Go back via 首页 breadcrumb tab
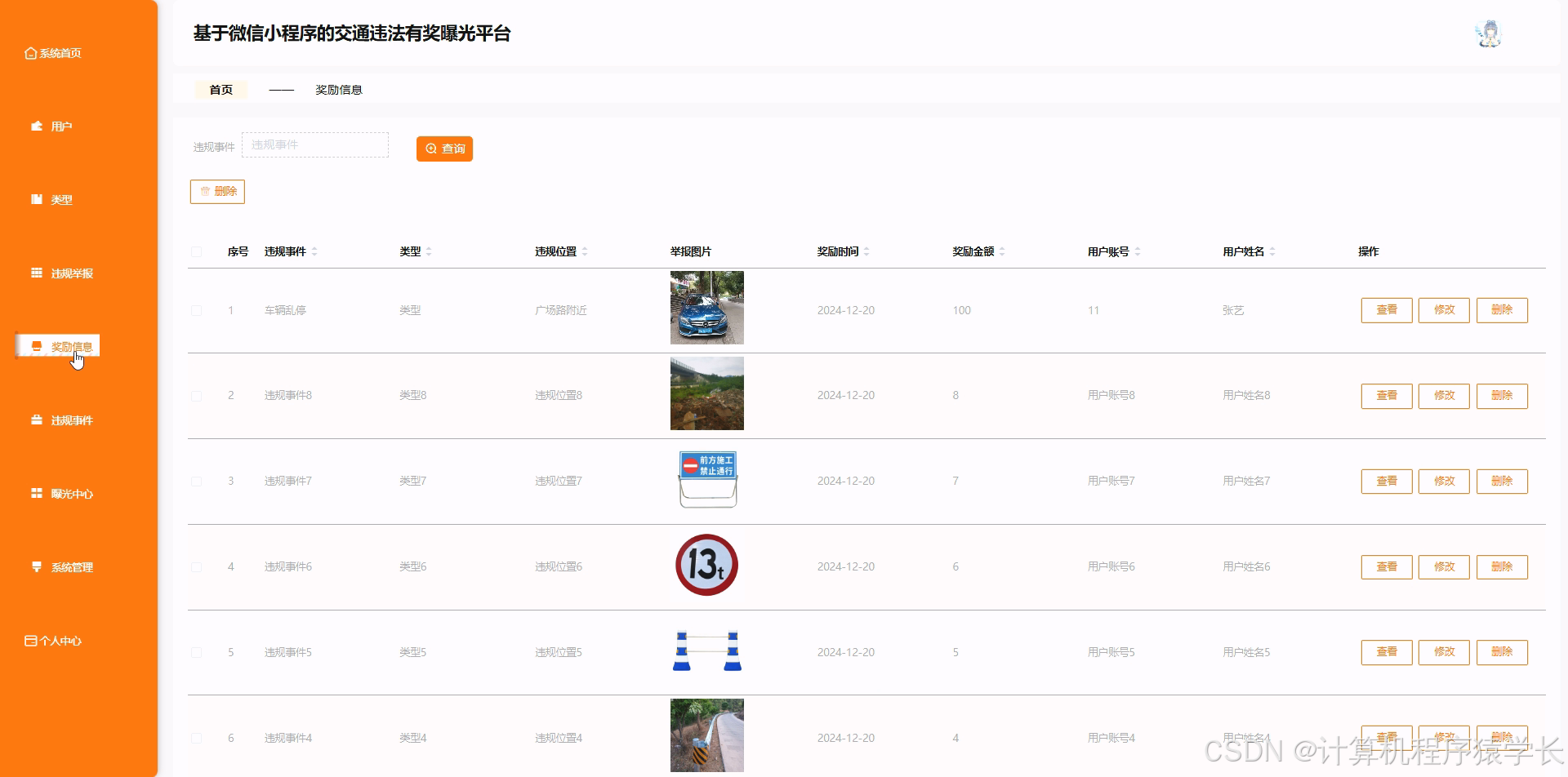 (220, 90)
